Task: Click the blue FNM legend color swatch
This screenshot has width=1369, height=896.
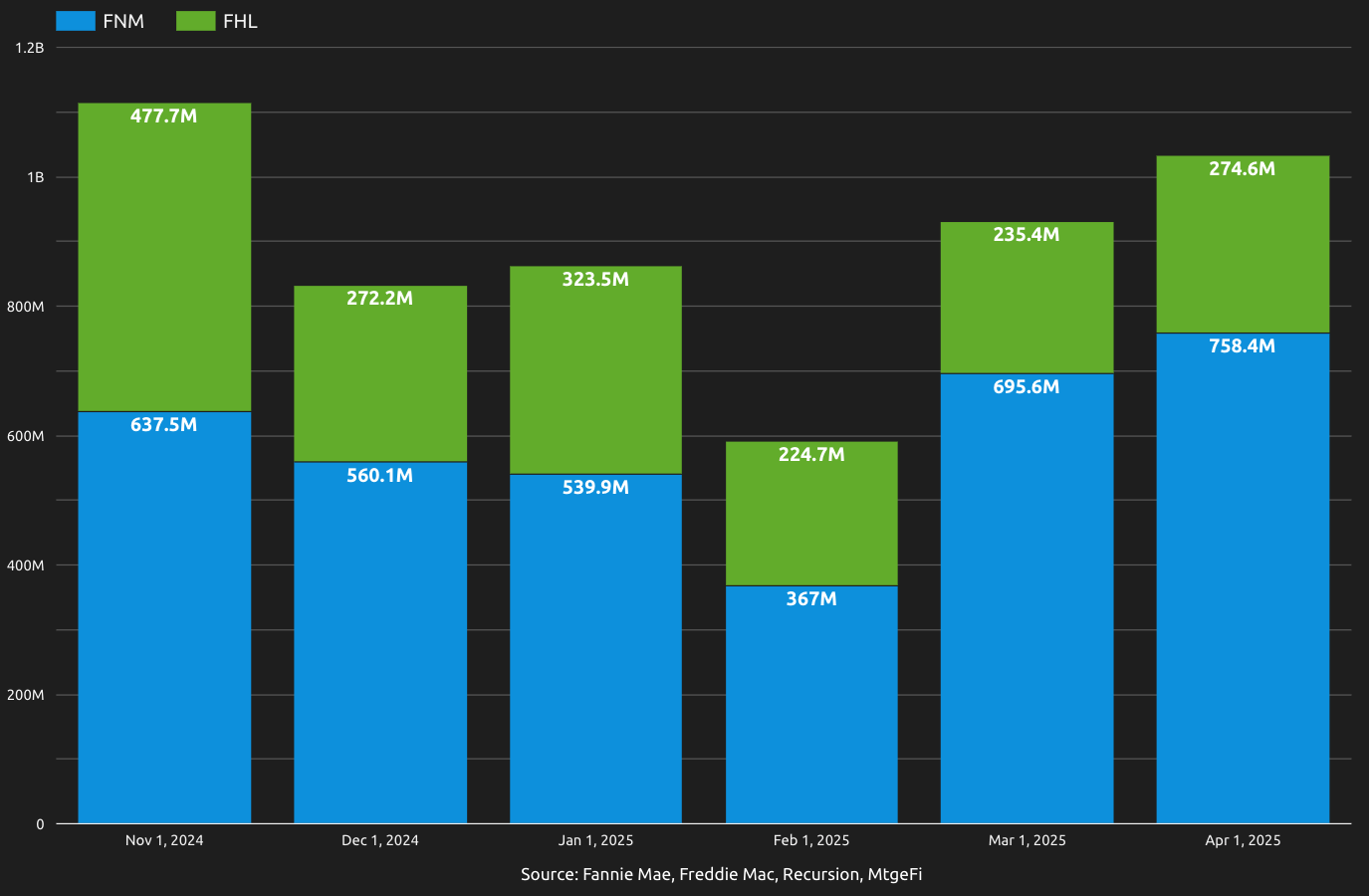Action: [76, 21]
